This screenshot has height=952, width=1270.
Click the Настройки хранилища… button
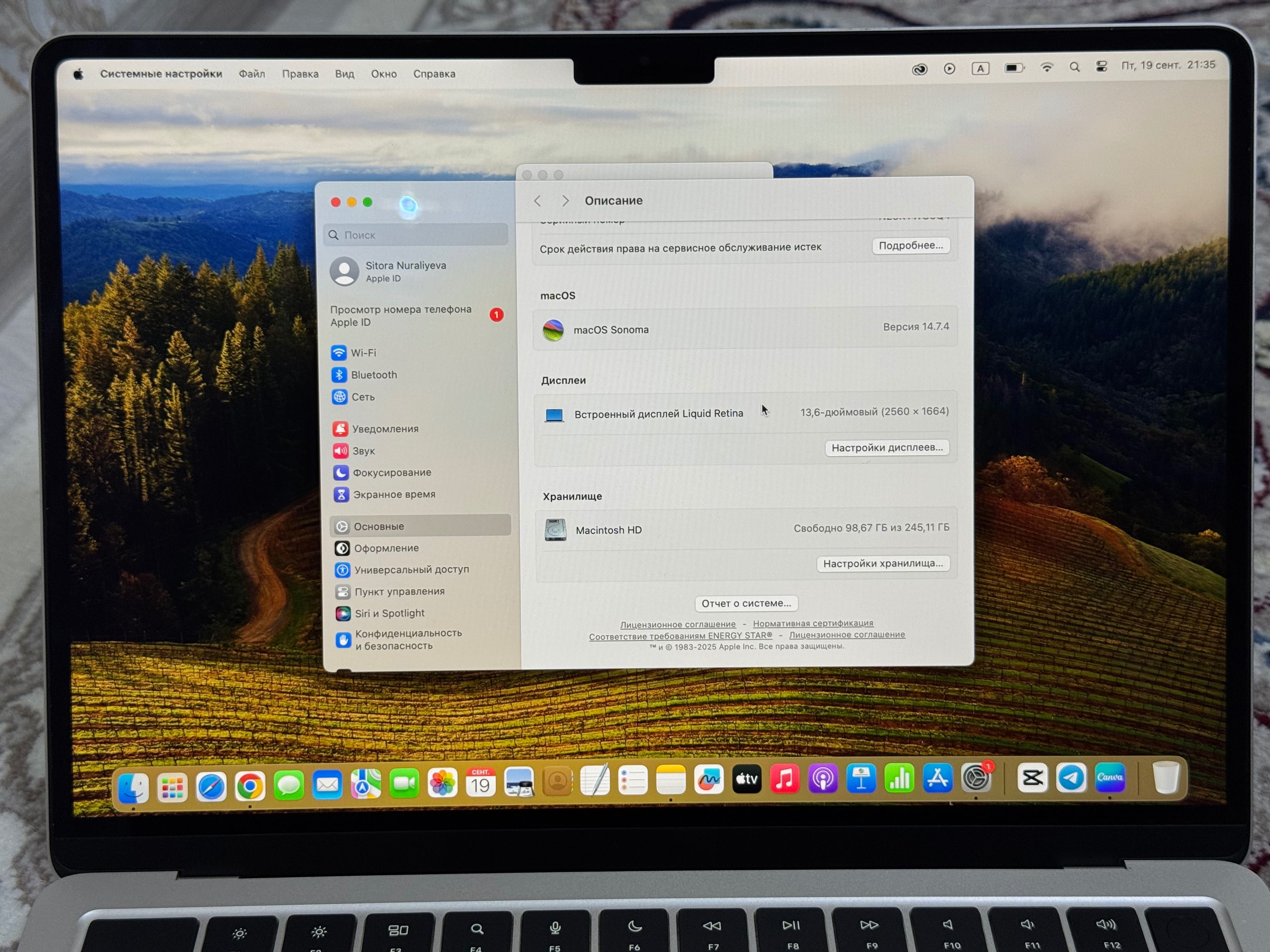coord(883,564)
